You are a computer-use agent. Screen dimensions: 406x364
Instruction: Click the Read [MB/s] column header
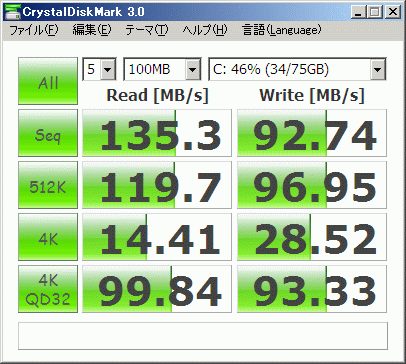tap(157, 96)
